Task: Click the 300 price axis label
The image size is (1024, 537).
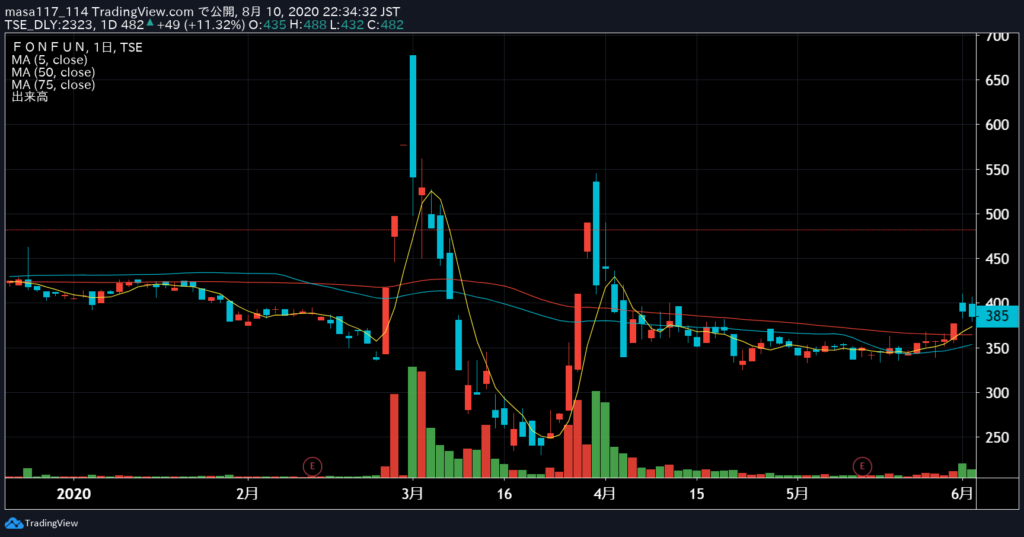Action: (997, 393)
